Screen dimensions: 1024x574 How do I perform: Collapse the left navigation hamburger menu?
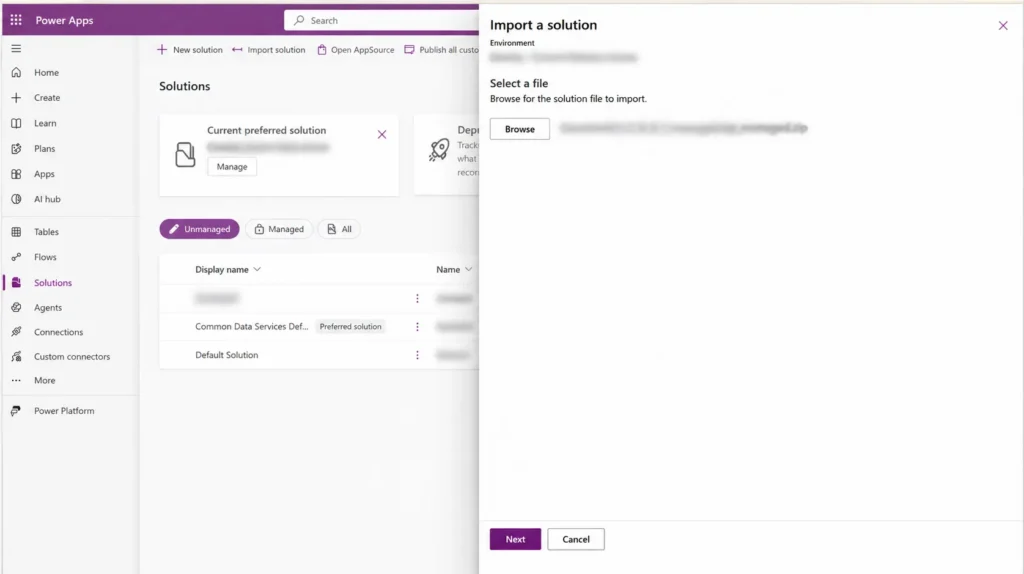pyautogui.click(x=16, y=48)
